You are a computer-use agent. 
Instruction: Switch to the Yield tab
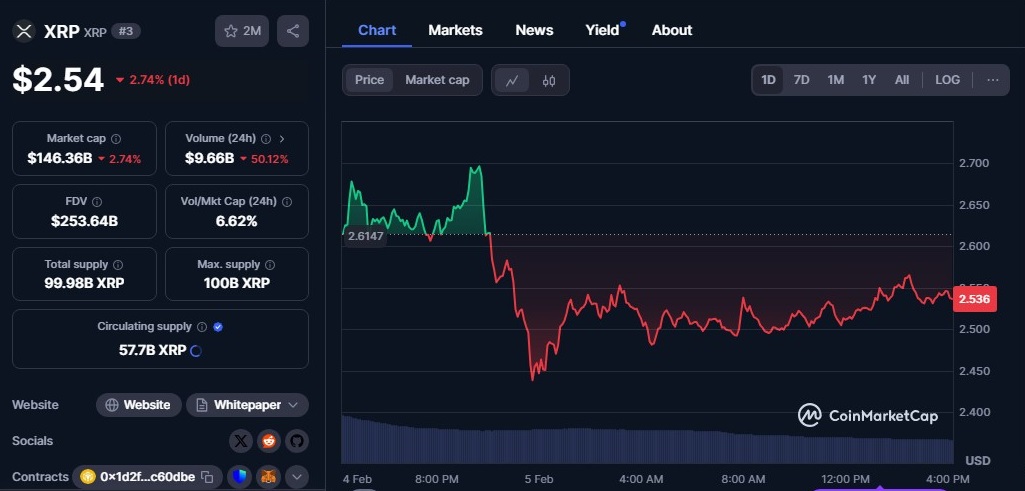pos(602,30)
